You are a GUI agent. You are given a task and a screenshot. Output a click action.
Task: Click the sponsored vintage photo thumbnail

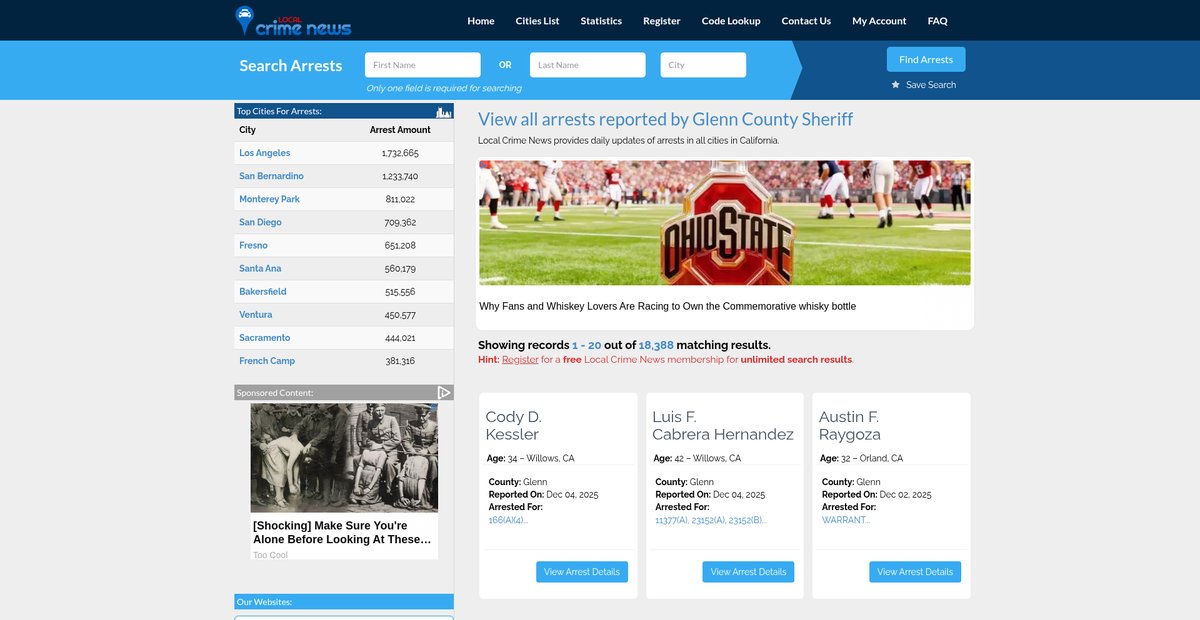click(x=344, y=458)
